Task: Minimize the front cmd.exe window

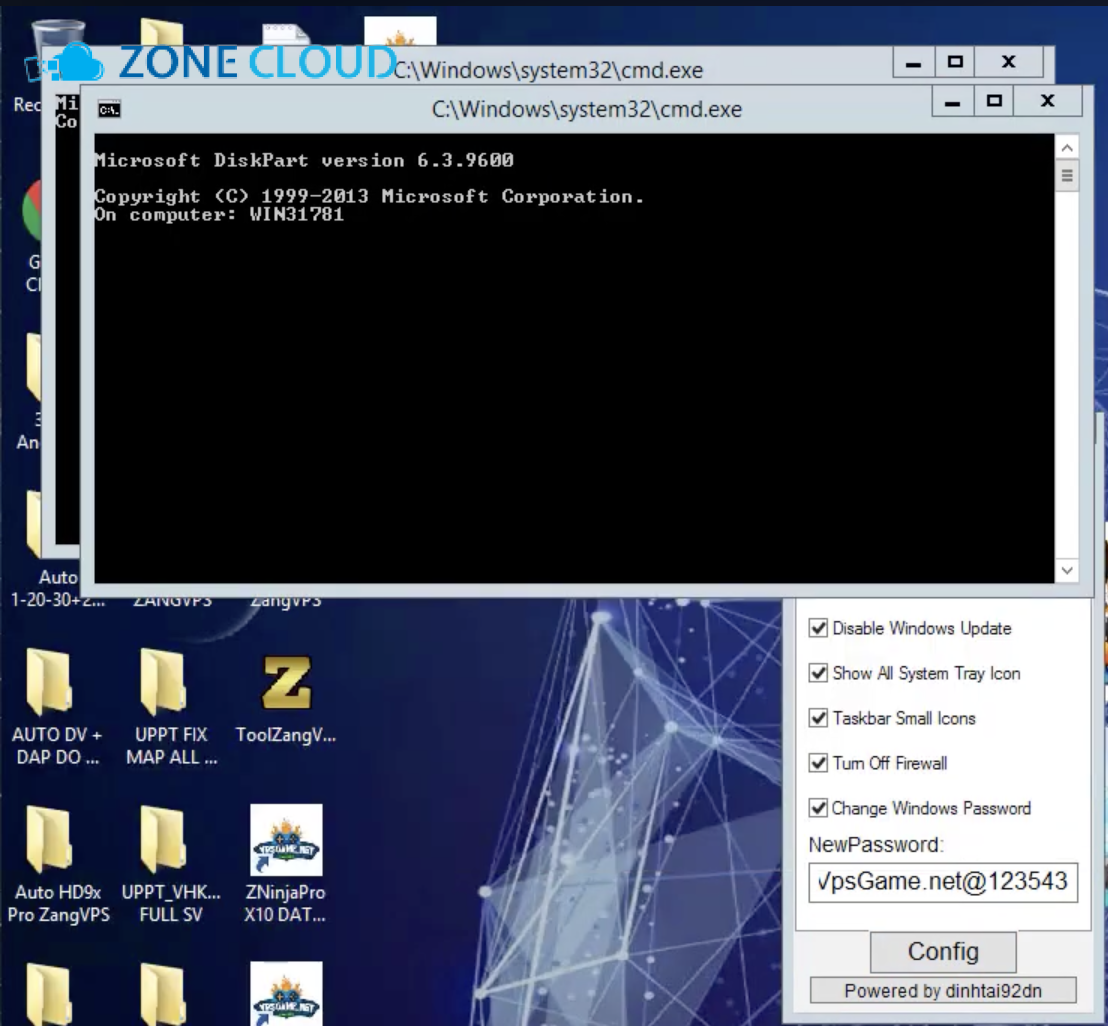Action: click(x=952, y=102)
